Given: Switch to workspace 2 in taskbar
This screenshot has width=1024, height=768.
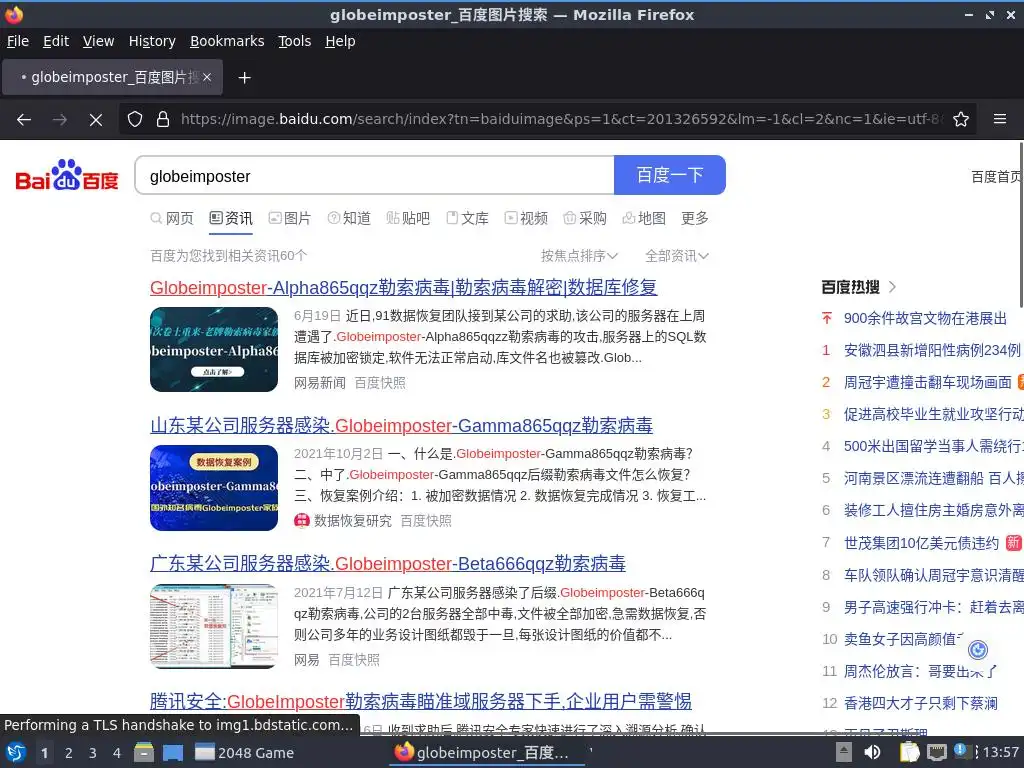Looking at the screenshot, I should pos(68,753).
